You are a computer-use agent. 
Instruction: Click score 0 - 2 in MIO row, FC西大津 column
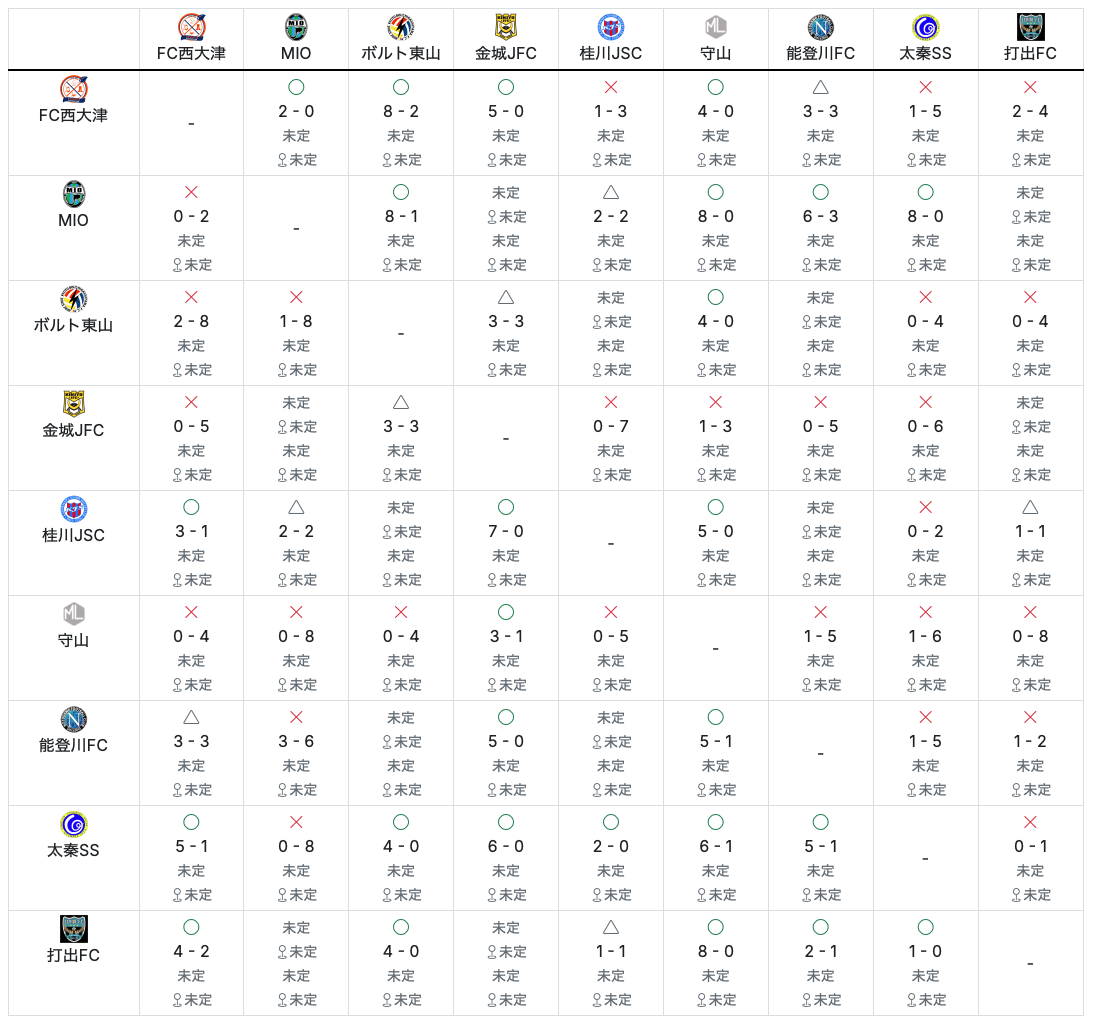tap(191, 217)
